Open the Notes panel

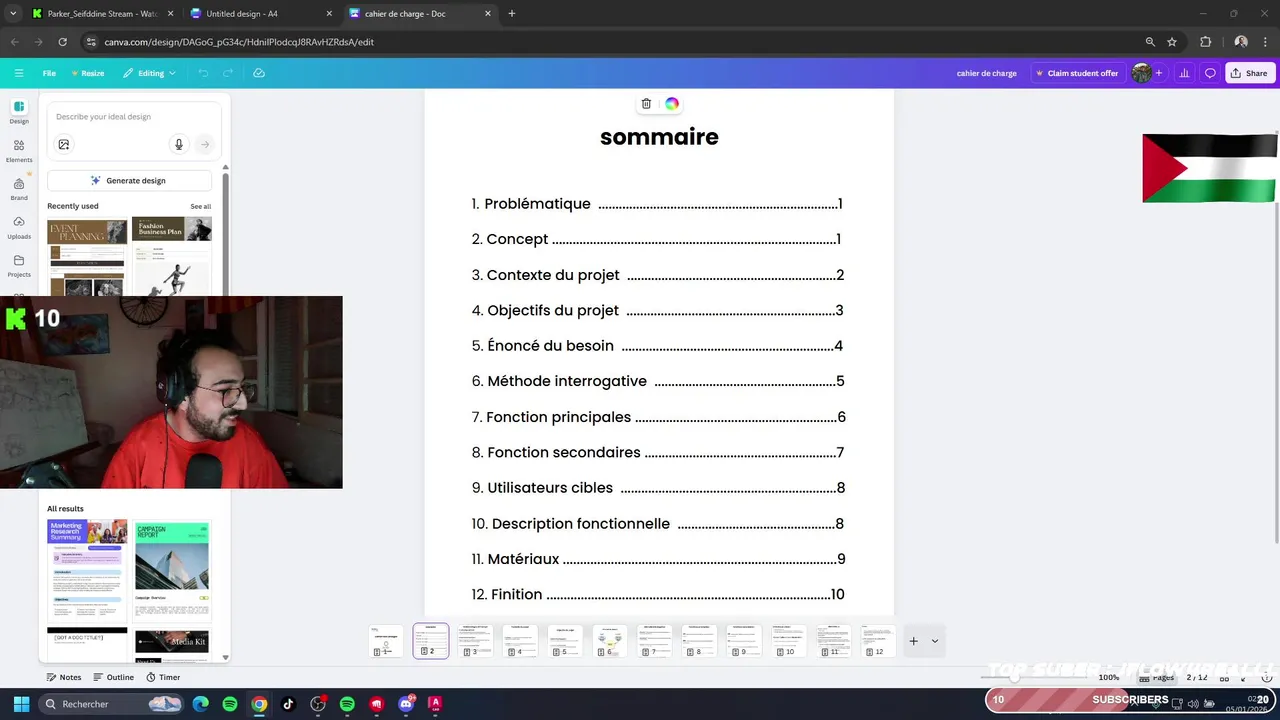coord(64,677)
